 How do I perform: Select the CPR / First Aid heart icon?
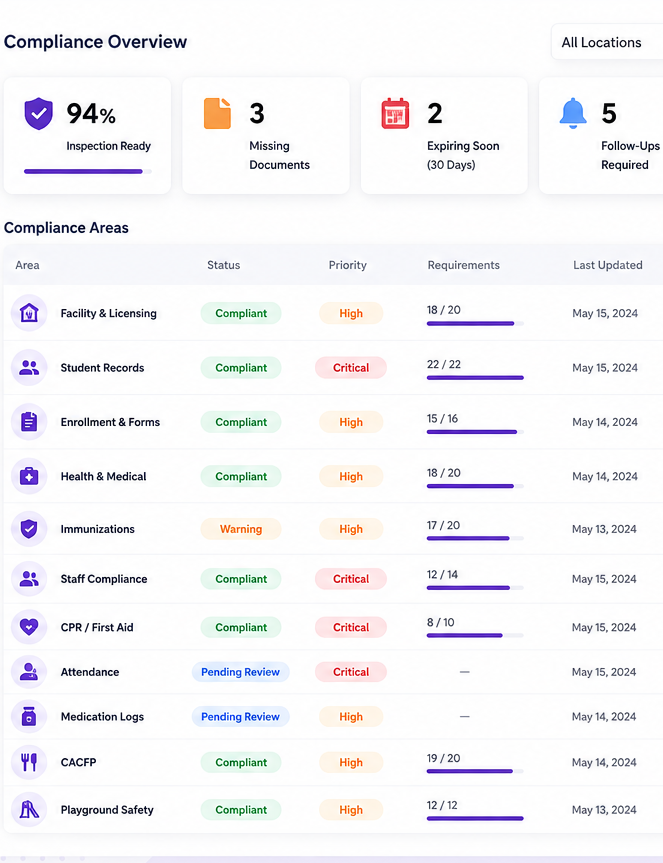pos(29,627)
